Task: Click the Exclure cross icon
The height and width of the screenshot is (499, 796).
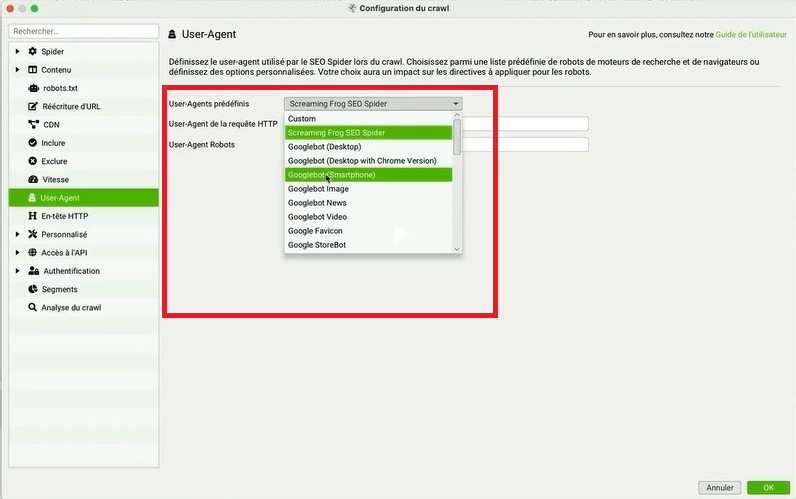Action: [32, 161]
